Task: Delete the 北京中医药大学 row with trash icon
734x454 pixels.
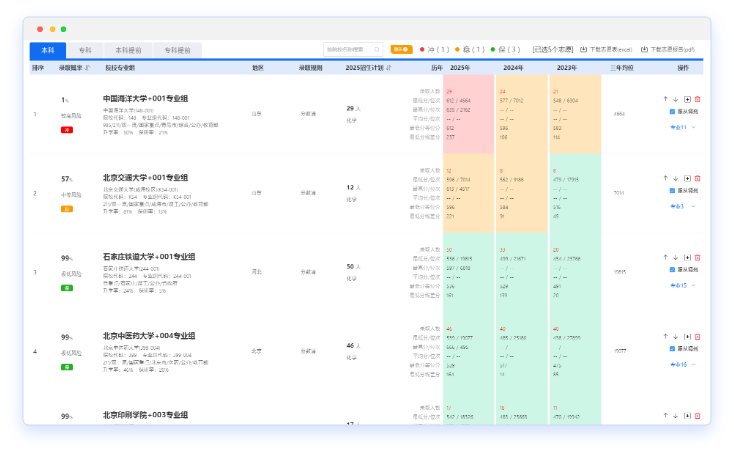Action: 697,335
